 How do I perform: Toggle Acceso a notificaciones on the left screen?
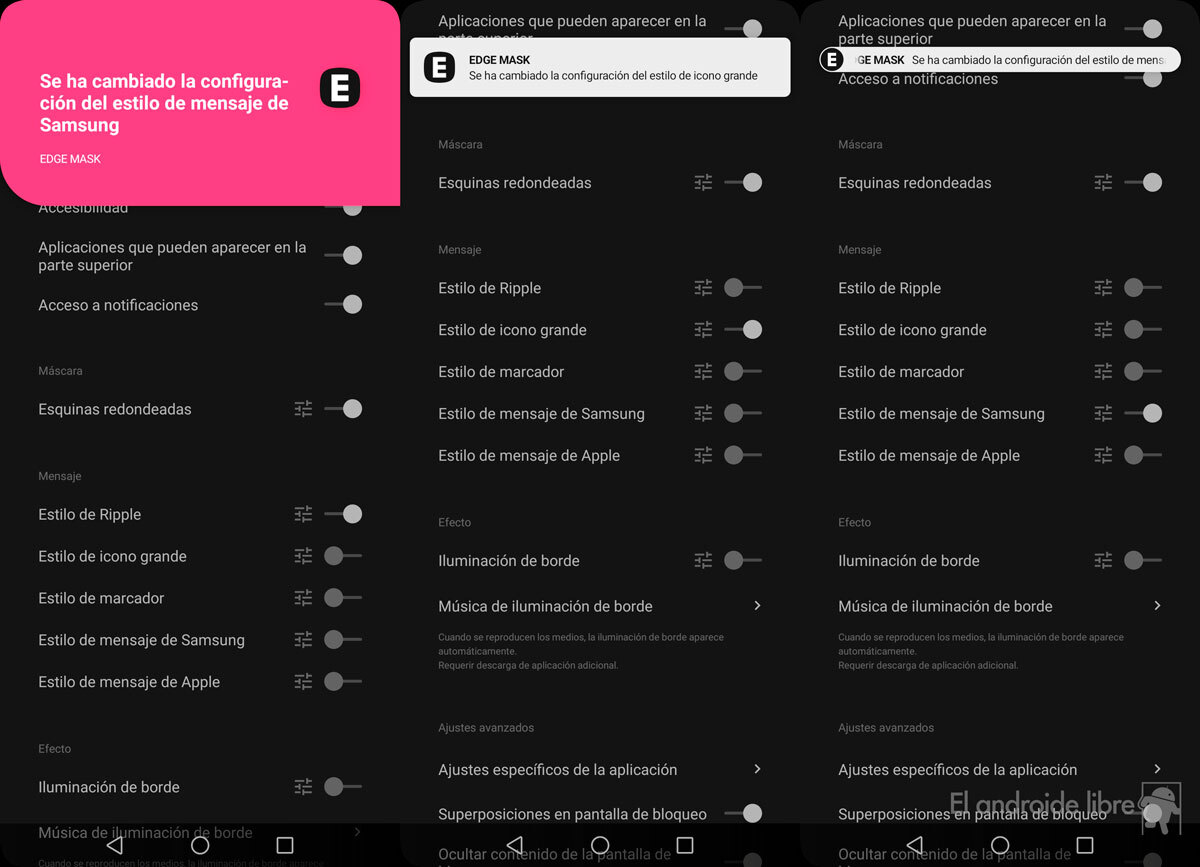(343, 305)
